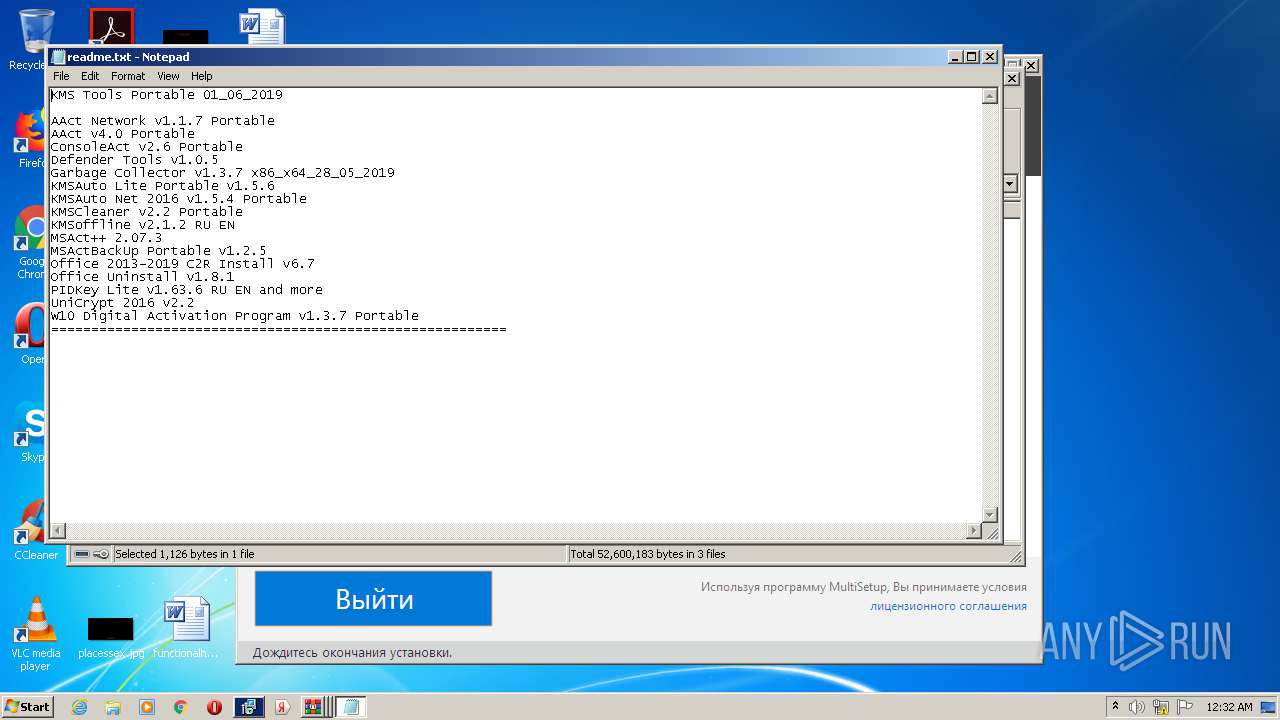Click the dropdown arrow in the window behind Notepad
Screen dimensions: 1280x720
click(x=1010, y=184)
